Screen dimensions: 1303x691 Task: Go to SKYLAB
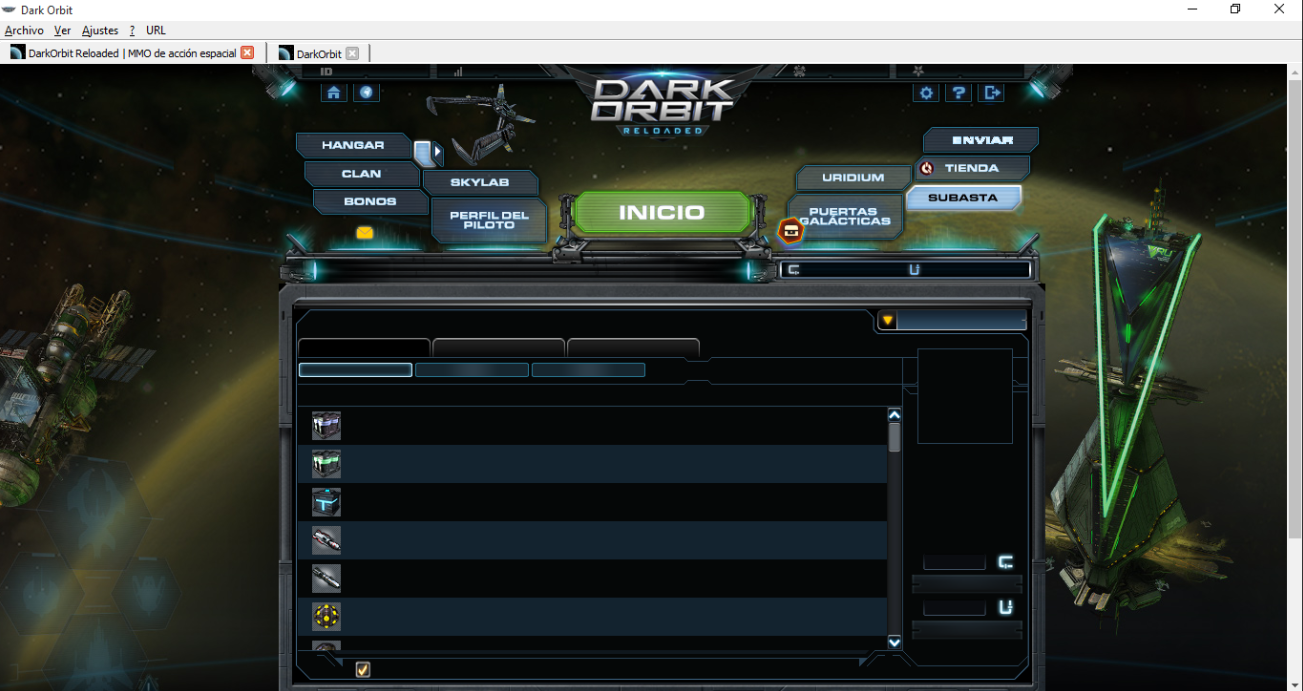(x=480, y=183)
